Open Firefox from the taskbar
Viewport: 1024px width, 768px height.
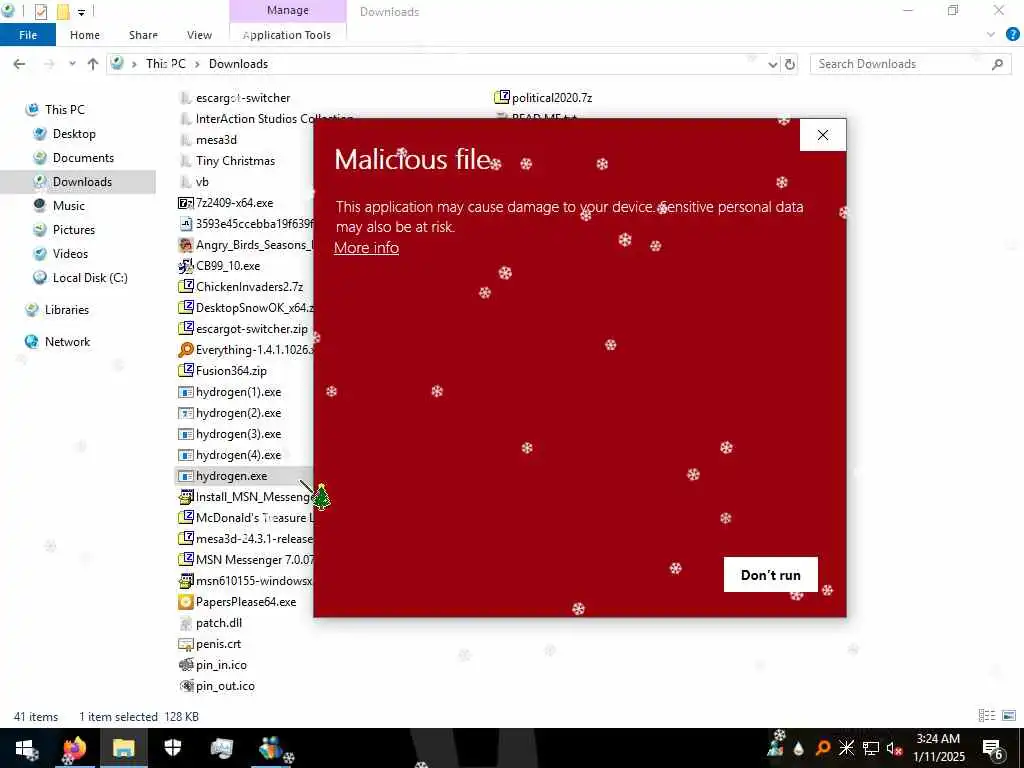pos(74,748)
